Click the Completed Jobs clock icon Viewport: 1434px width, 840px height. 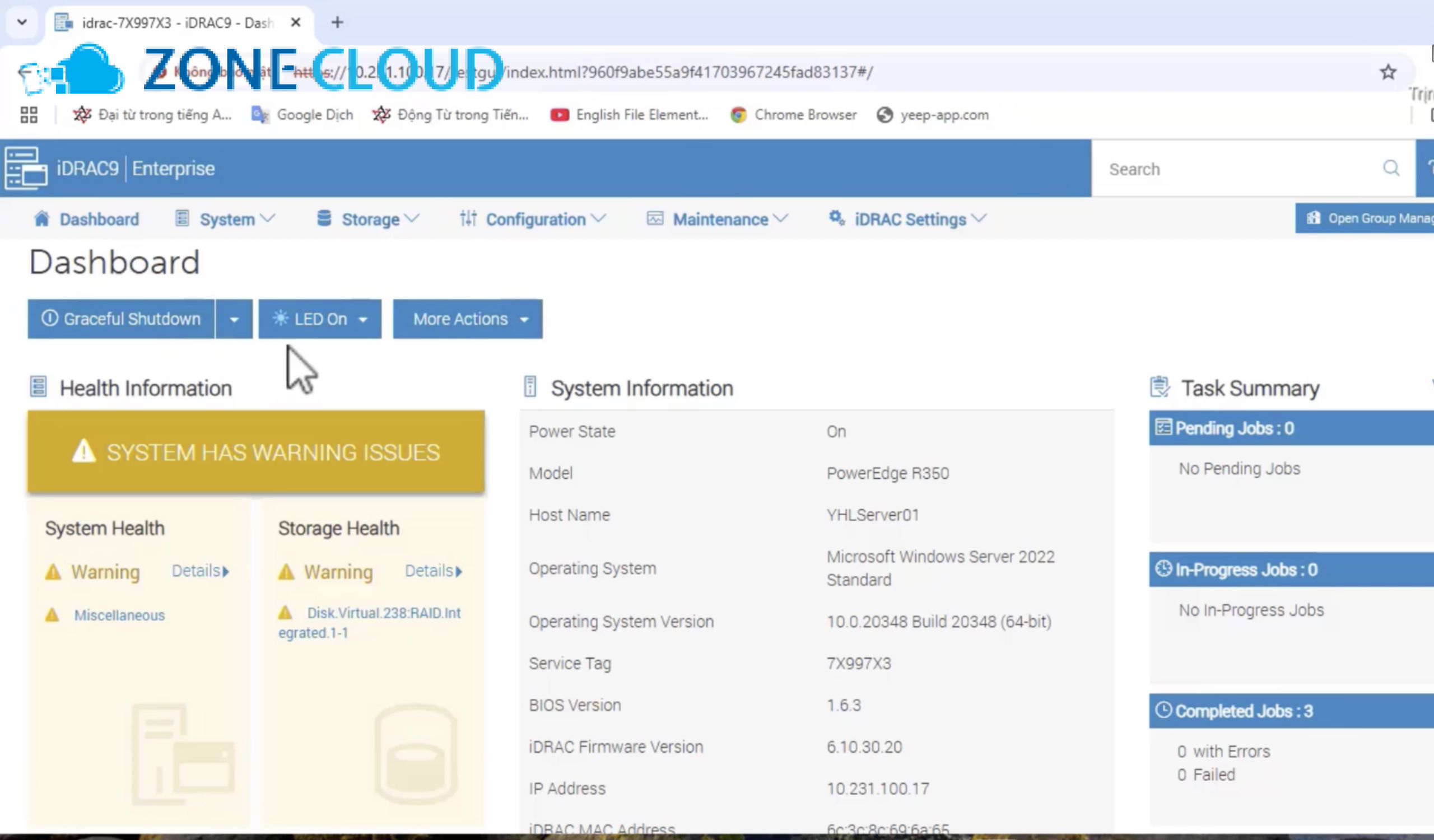tap(1163, 710)
